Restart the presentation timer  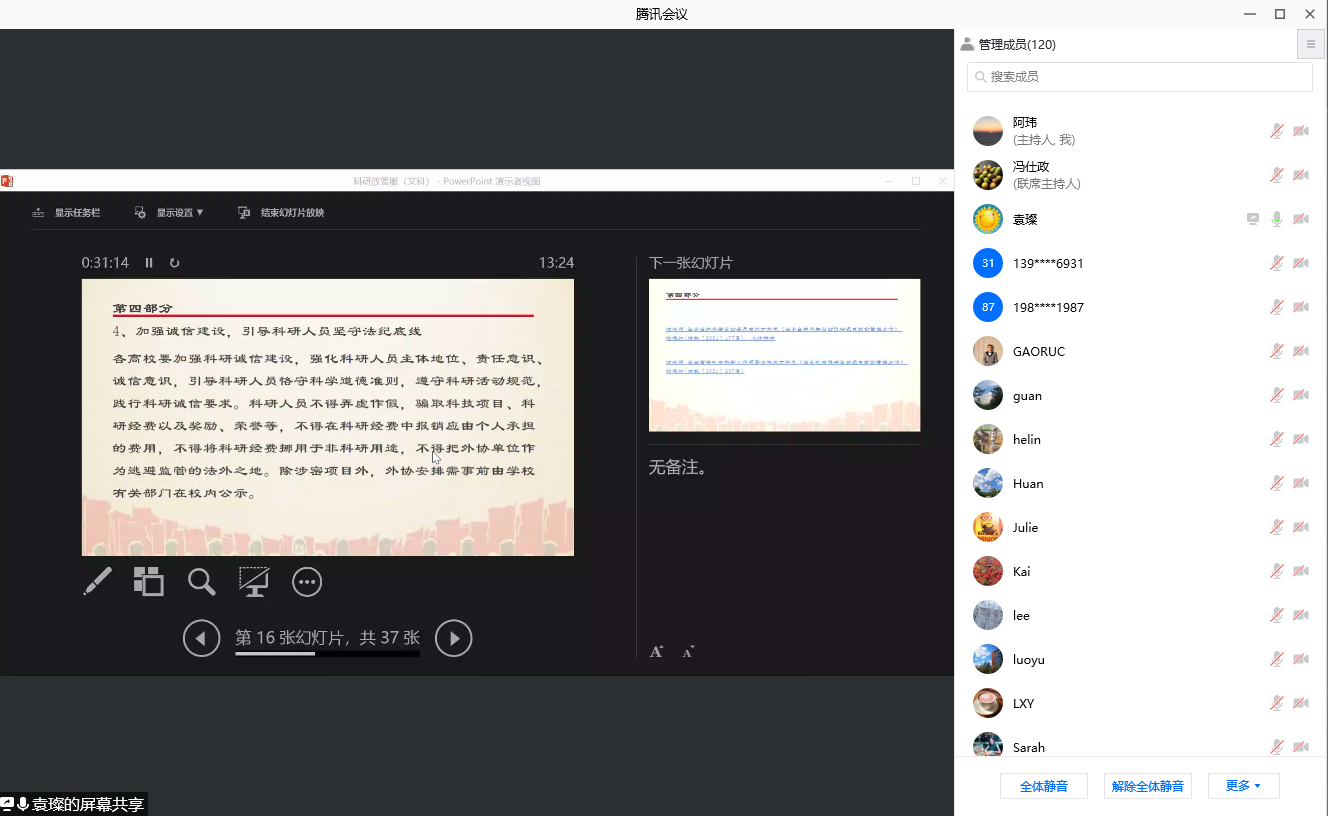point(175,263)
